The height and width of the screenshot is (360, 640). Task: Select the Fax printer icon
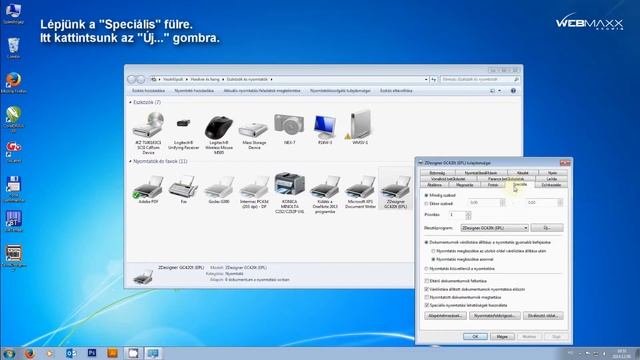coord(183,190)
